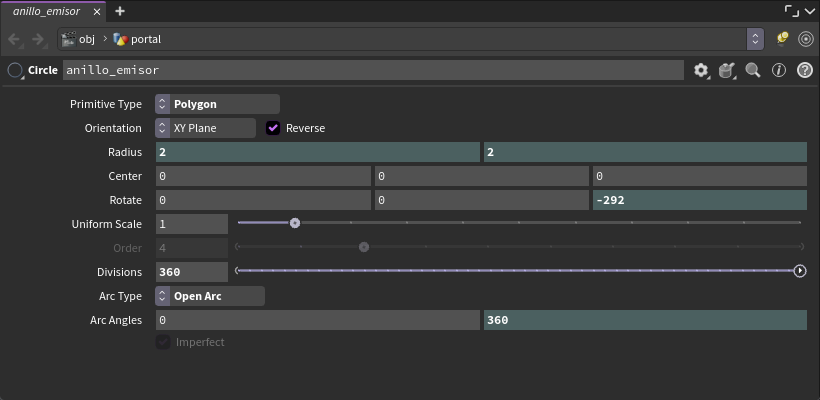Click the Arc Angles end field 360
Image resolution: width=820 pixels, height=400 pixels.
[645, 320]
